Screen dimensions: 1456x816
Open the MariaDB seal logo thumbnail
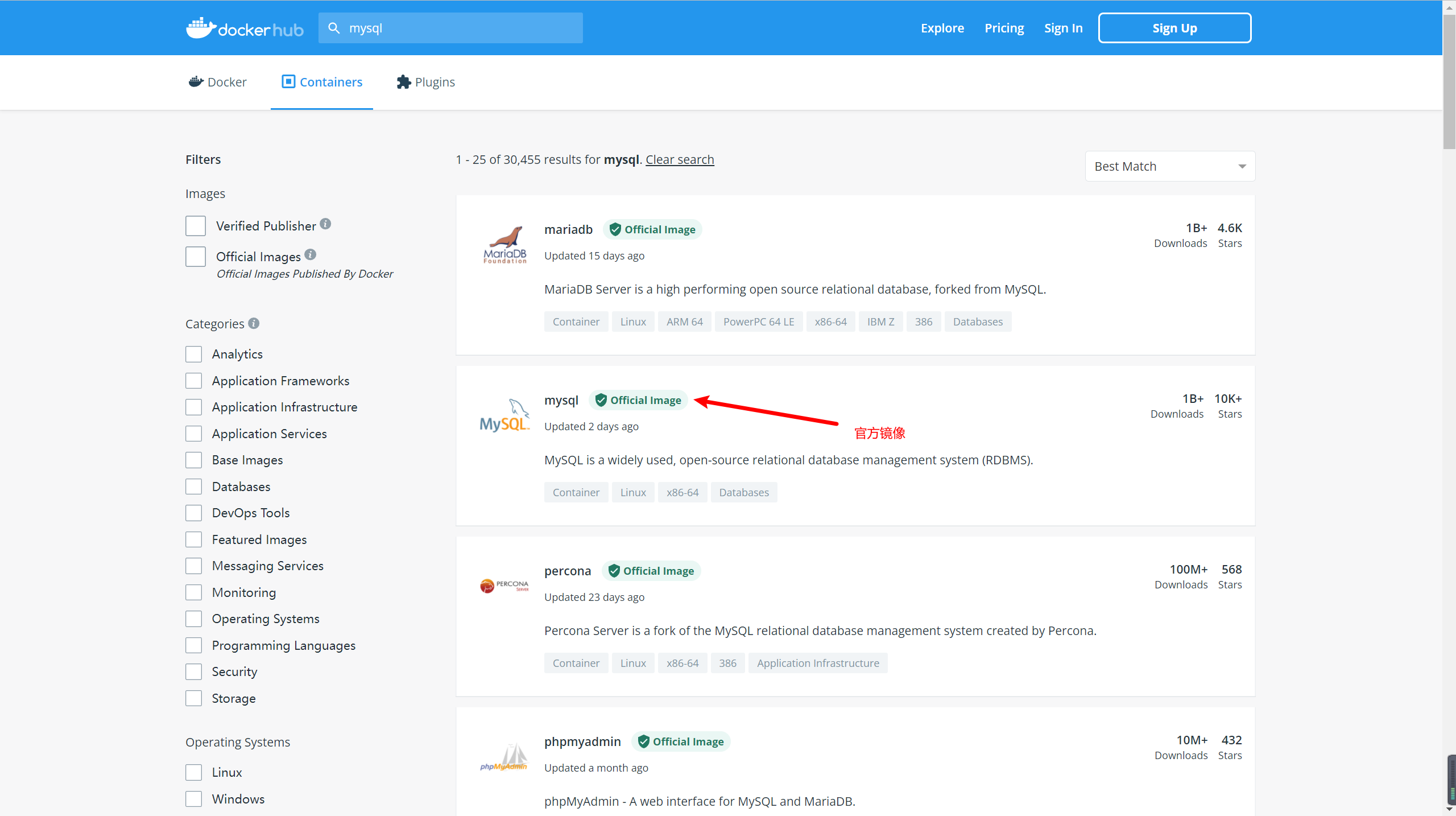tap(504, 245)
